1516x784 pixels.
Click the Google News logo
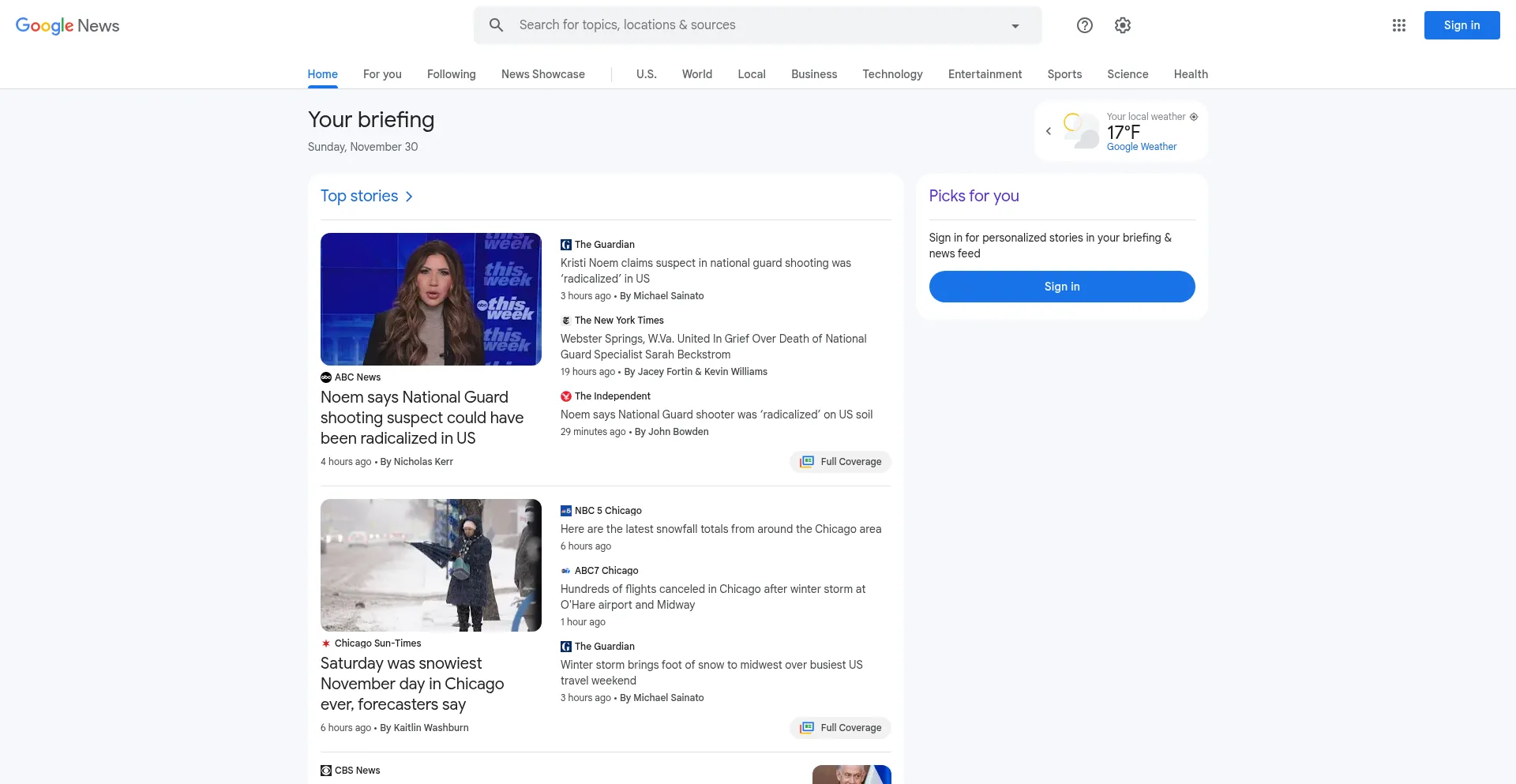pos(68,25)
